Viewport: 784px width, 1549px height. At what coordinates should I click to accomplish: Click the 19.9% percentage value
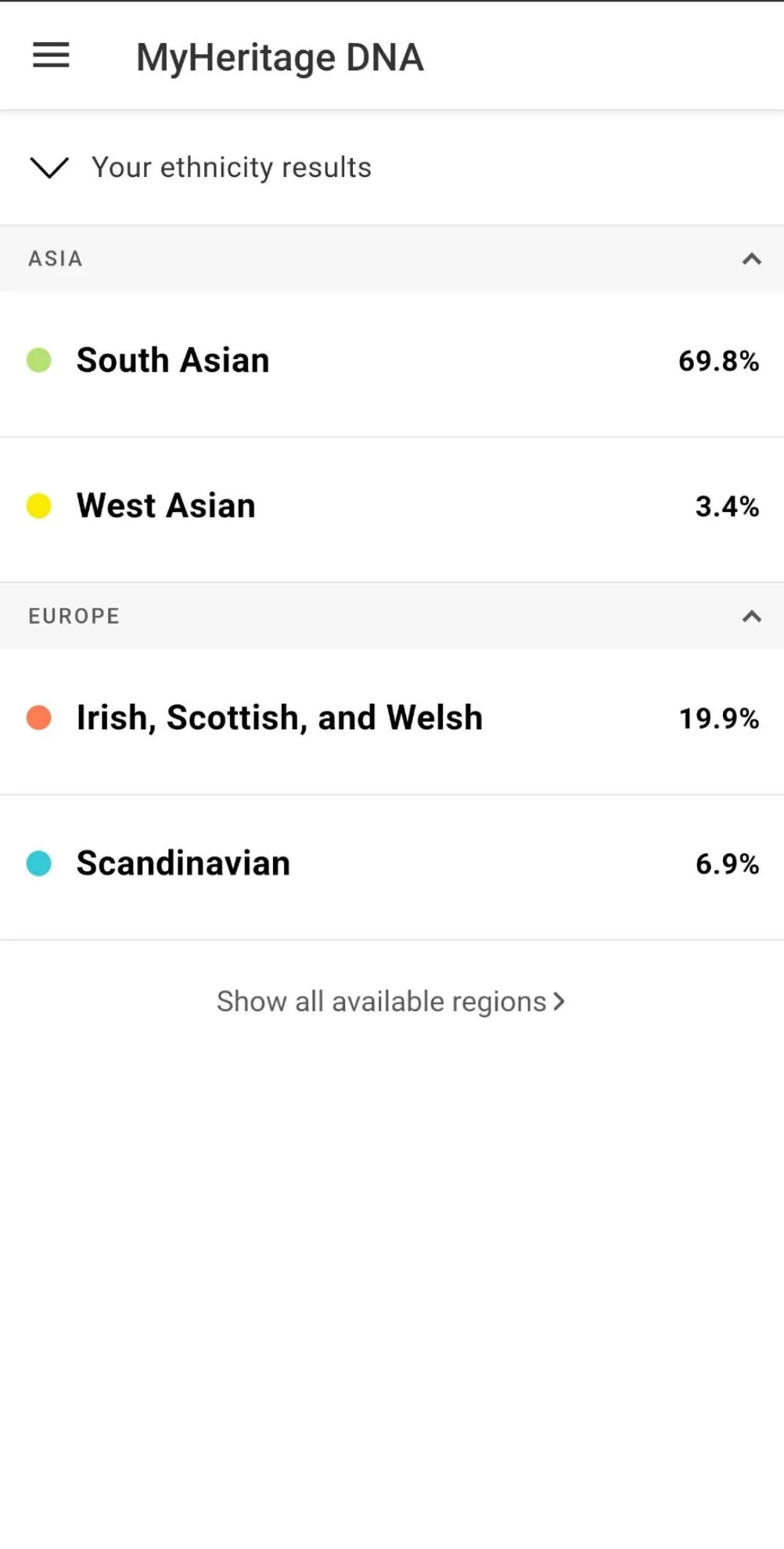click(x=718, y=719)
